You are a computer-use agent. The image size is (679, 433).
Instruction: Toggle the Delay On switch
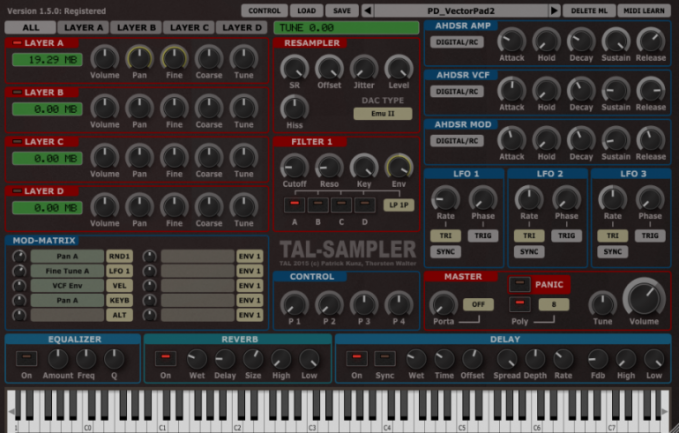[357, 358]
